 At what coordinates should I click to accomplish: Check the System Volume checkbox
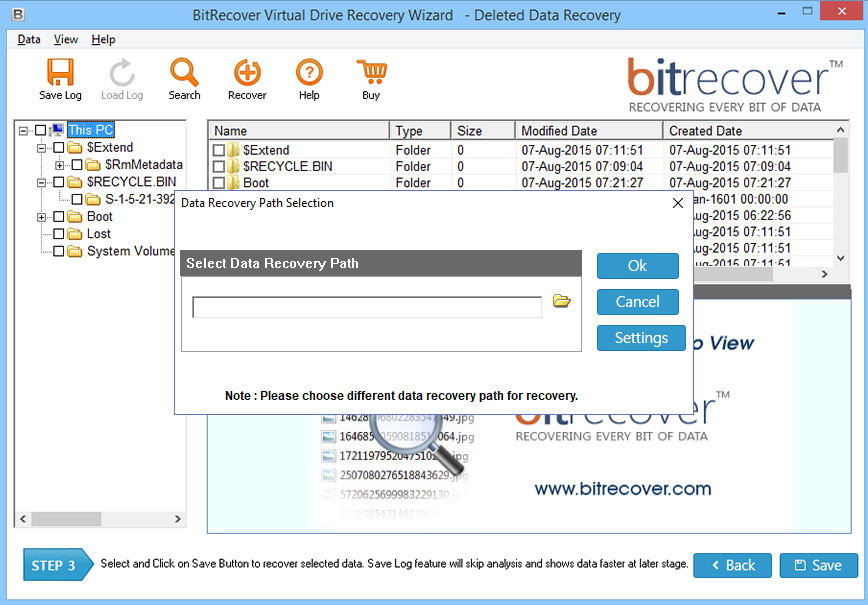[59, 251]
